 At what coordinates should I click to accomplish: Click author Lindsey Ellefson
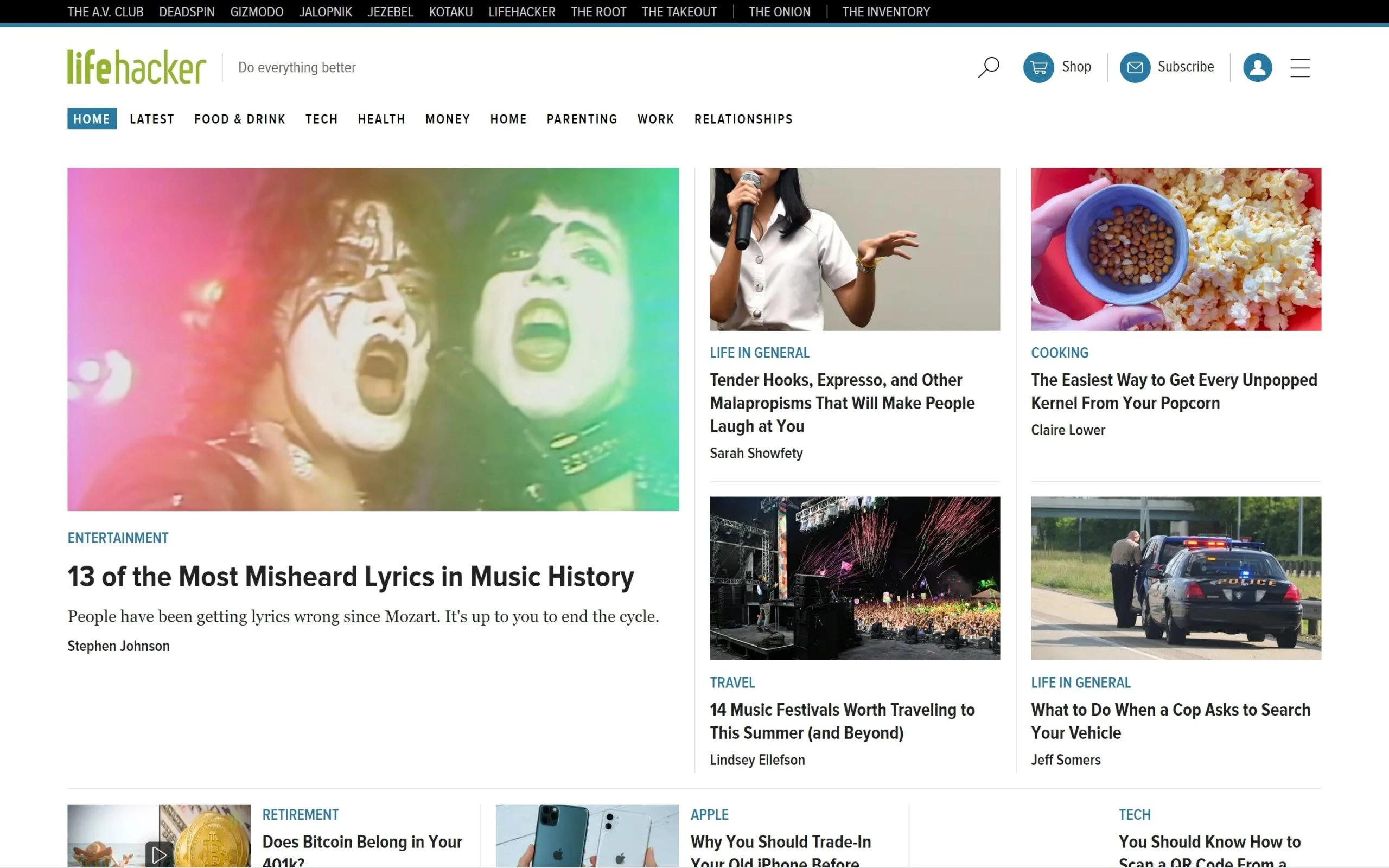pyautogui.click(x=757, y=759)
